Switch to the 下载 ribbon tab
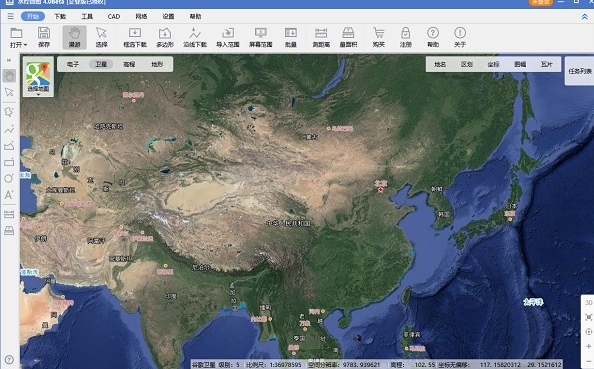This screenshot has width=594, height=369. [60, 16]
